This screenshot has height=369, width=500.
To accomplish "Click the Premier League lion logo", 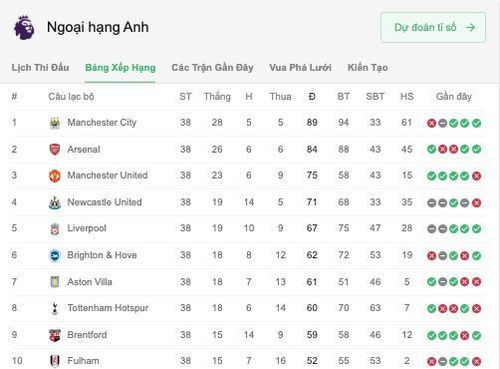I will pyautogui.click(x=24, y=27).
